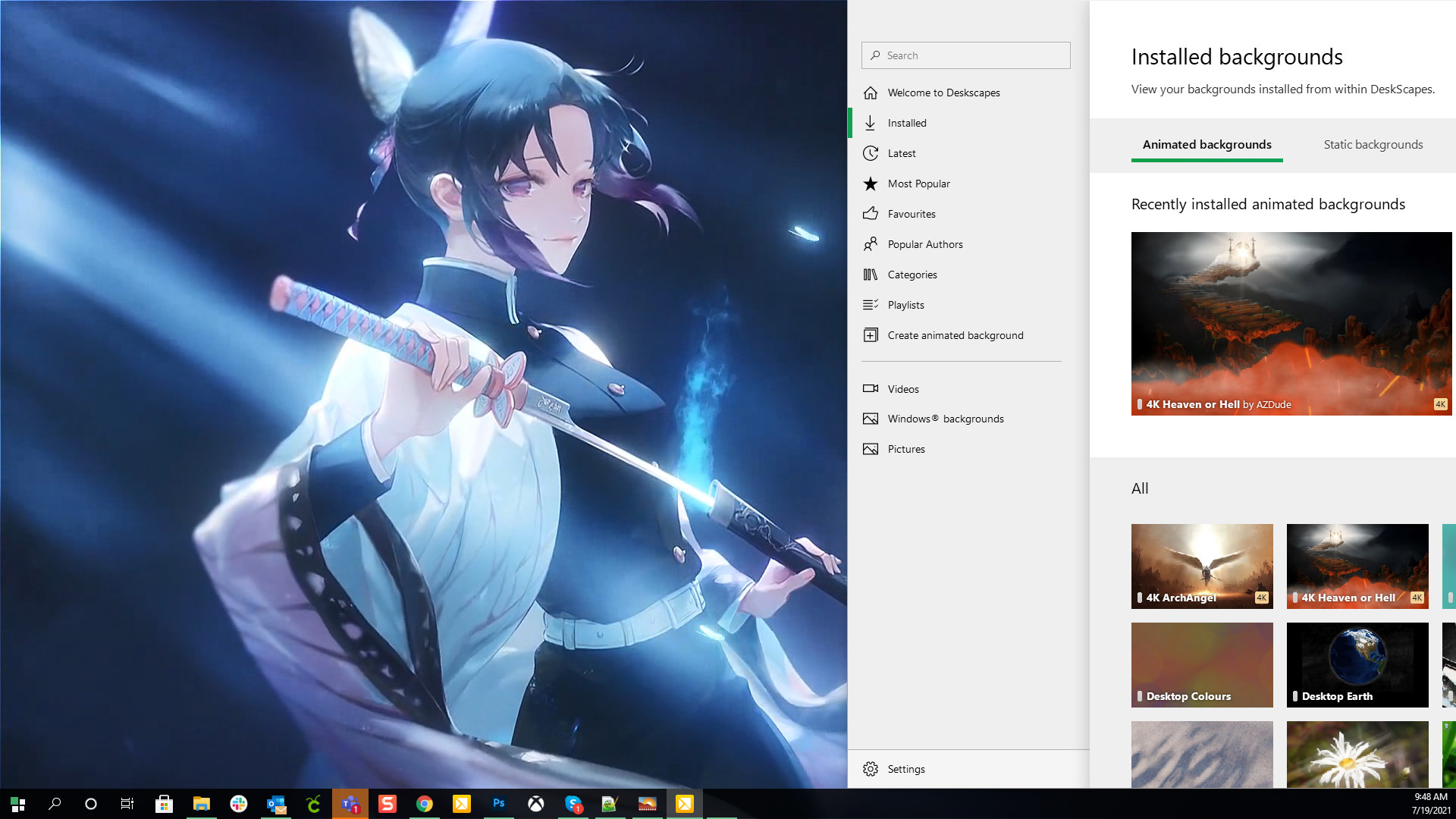
Task: Go to Installed backgrounds
Action: click(x=907, y=122)
